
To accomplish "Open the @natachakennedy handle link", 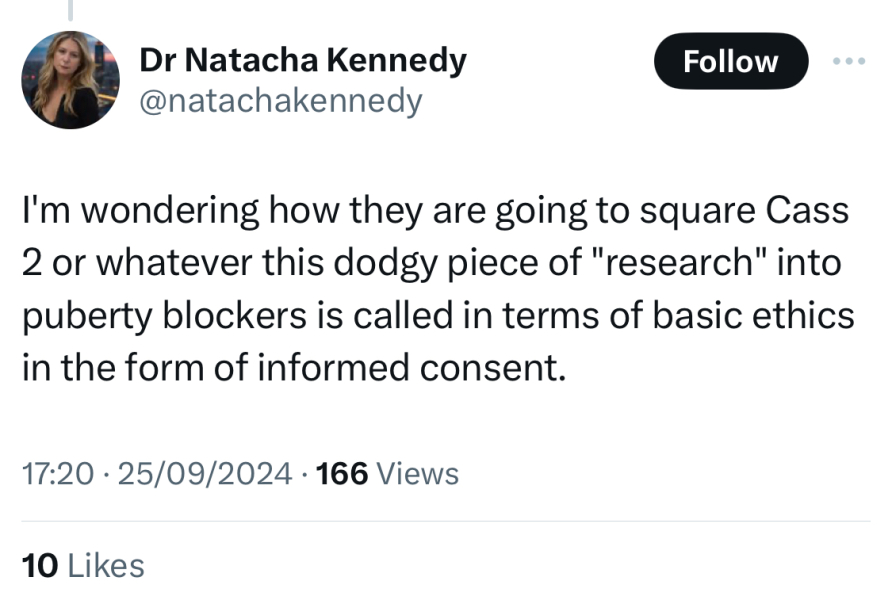I will pyautogui.click(x=280, y=101).
